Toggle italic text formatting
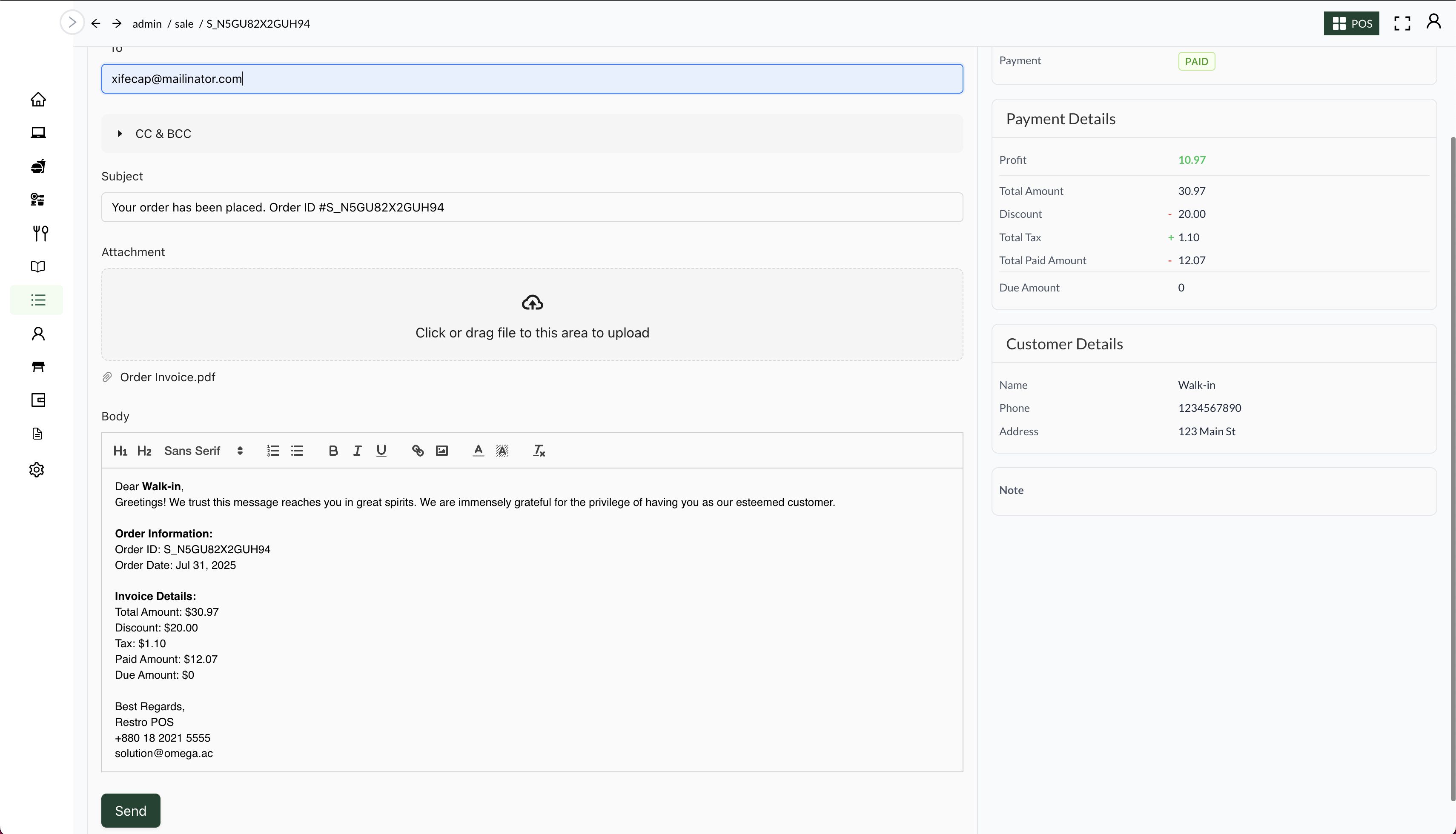 pos(357,451)
